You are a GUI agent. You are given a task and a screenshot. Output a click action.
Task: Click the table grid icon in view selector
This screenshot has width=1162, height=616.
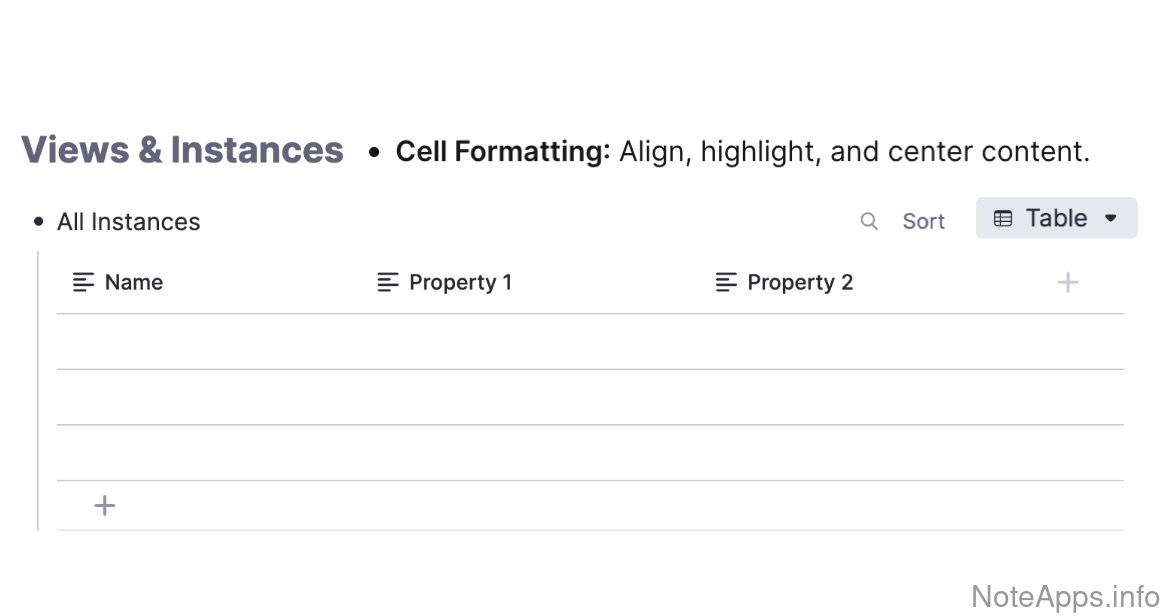tap(1002, 218)
